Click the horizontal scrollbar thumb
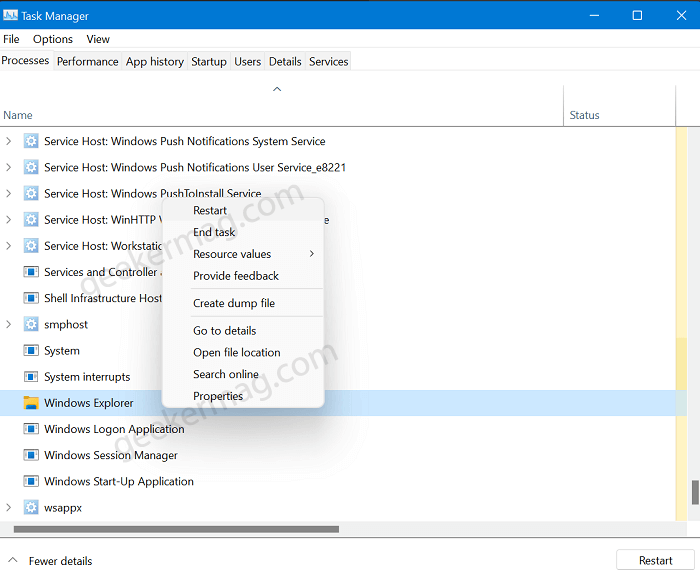Screen dimensions: 700x575 176,529
